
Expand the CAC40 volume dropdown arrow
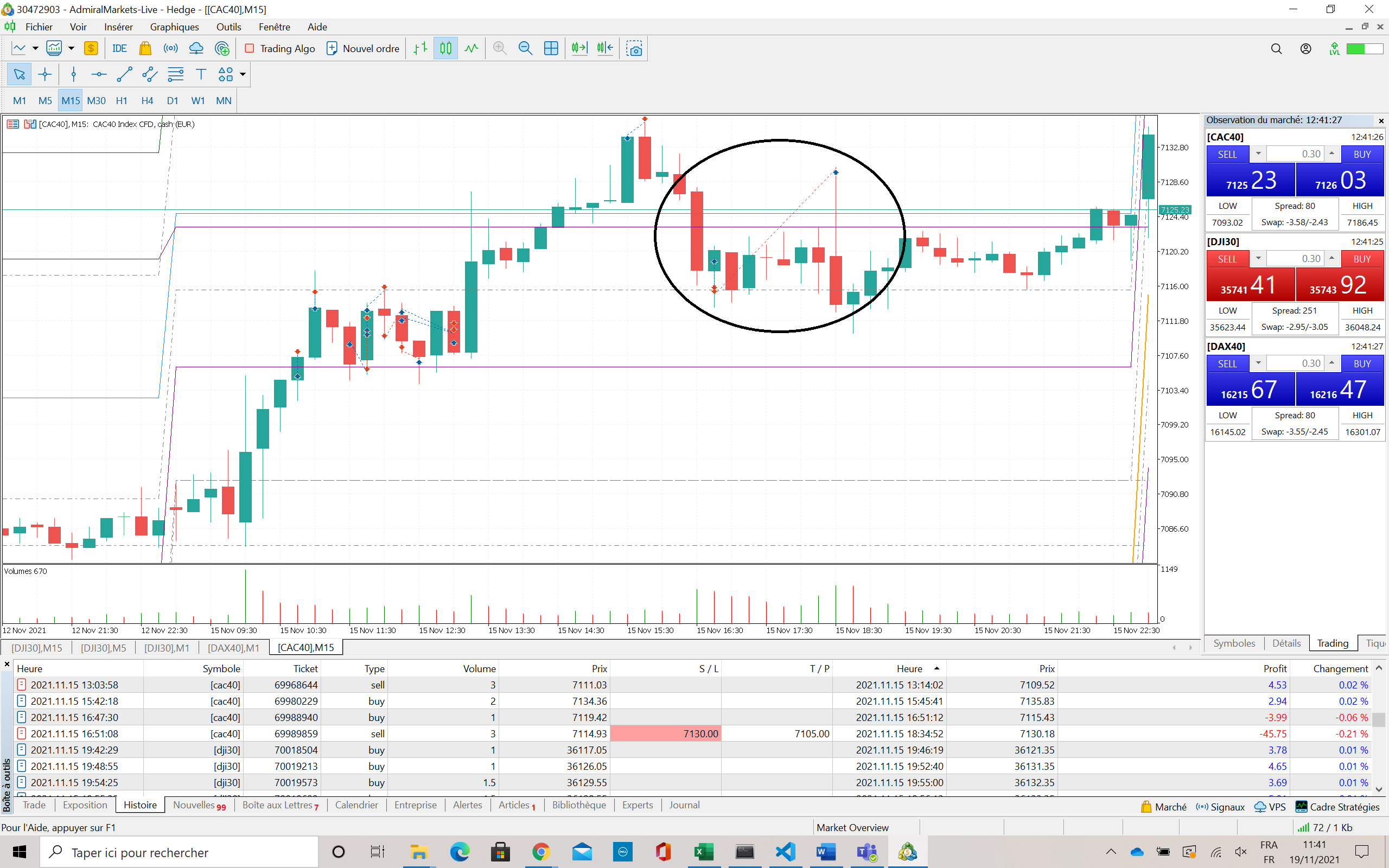1258,154
